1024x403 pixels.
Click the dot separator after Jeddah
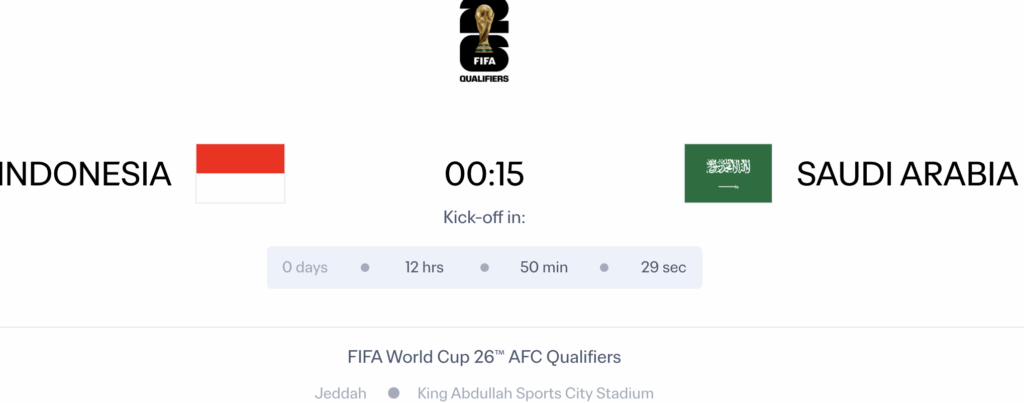(393, 394)
